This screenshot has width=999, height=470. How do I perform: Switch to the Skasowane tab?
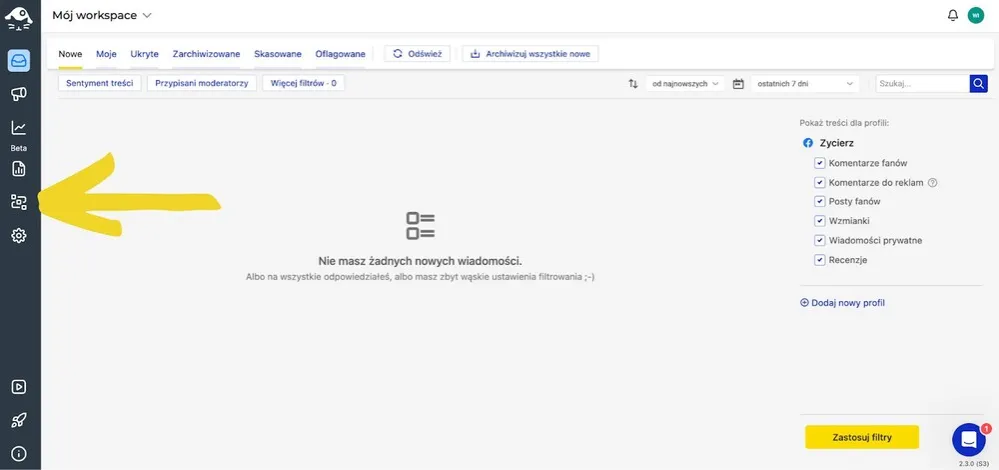(278, 54)
